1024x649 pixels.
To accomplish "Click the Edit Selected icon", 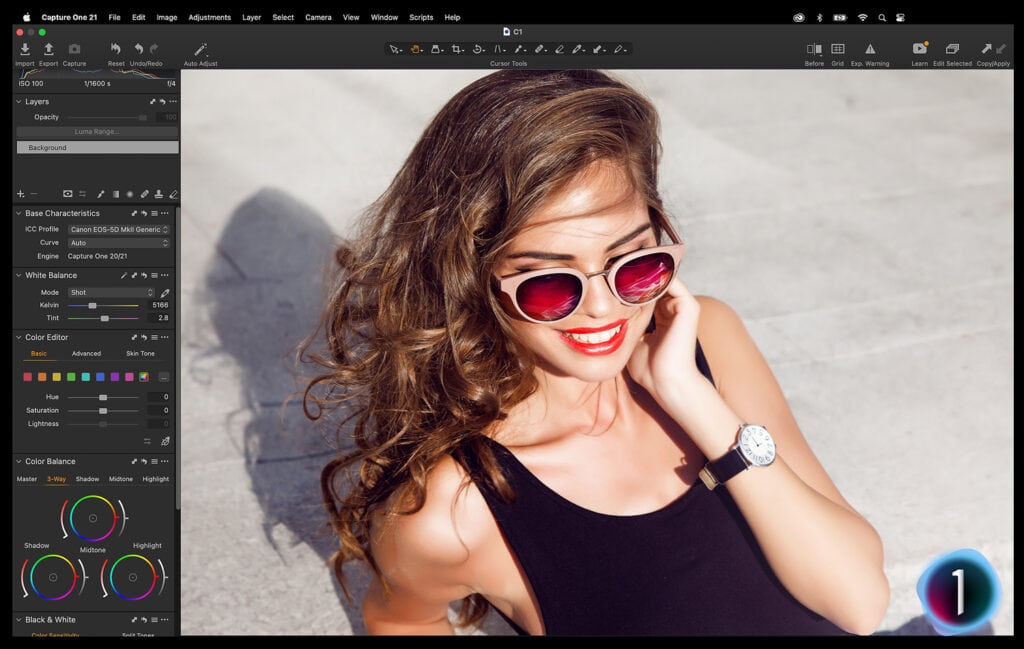I will 952,49.
